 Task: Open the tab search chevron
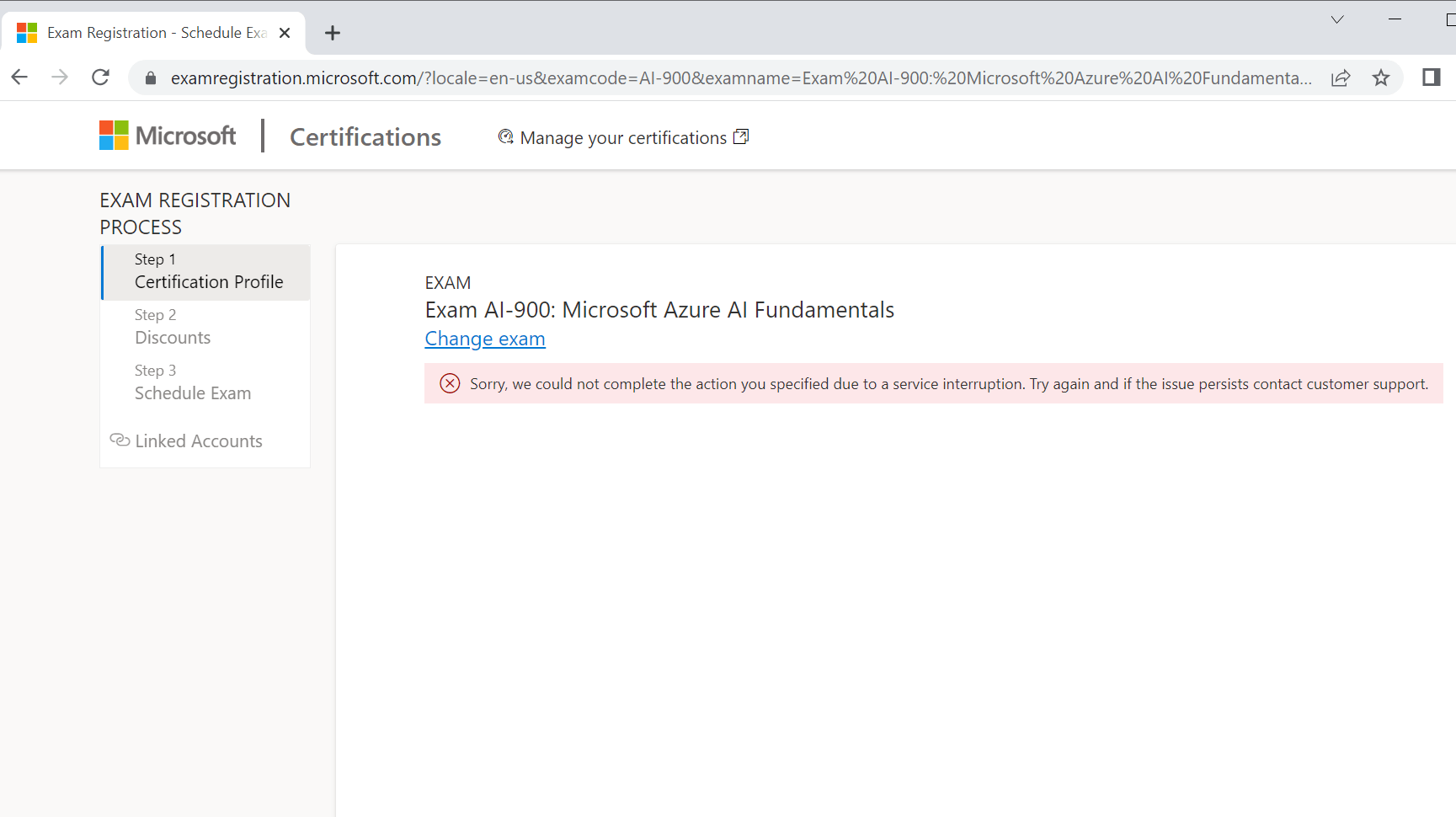coord(1337,19)
